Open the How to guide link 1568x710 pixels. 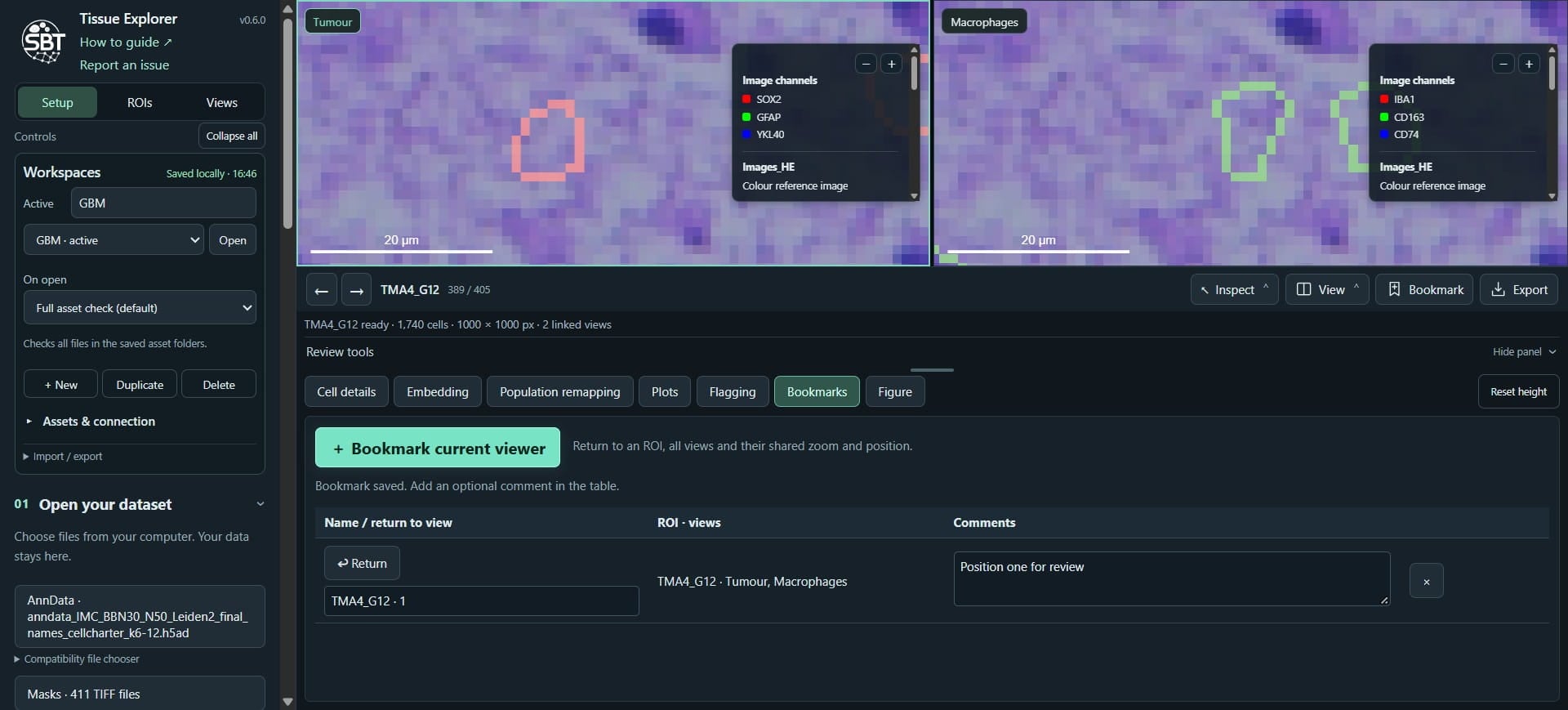(x=126, y=42)
